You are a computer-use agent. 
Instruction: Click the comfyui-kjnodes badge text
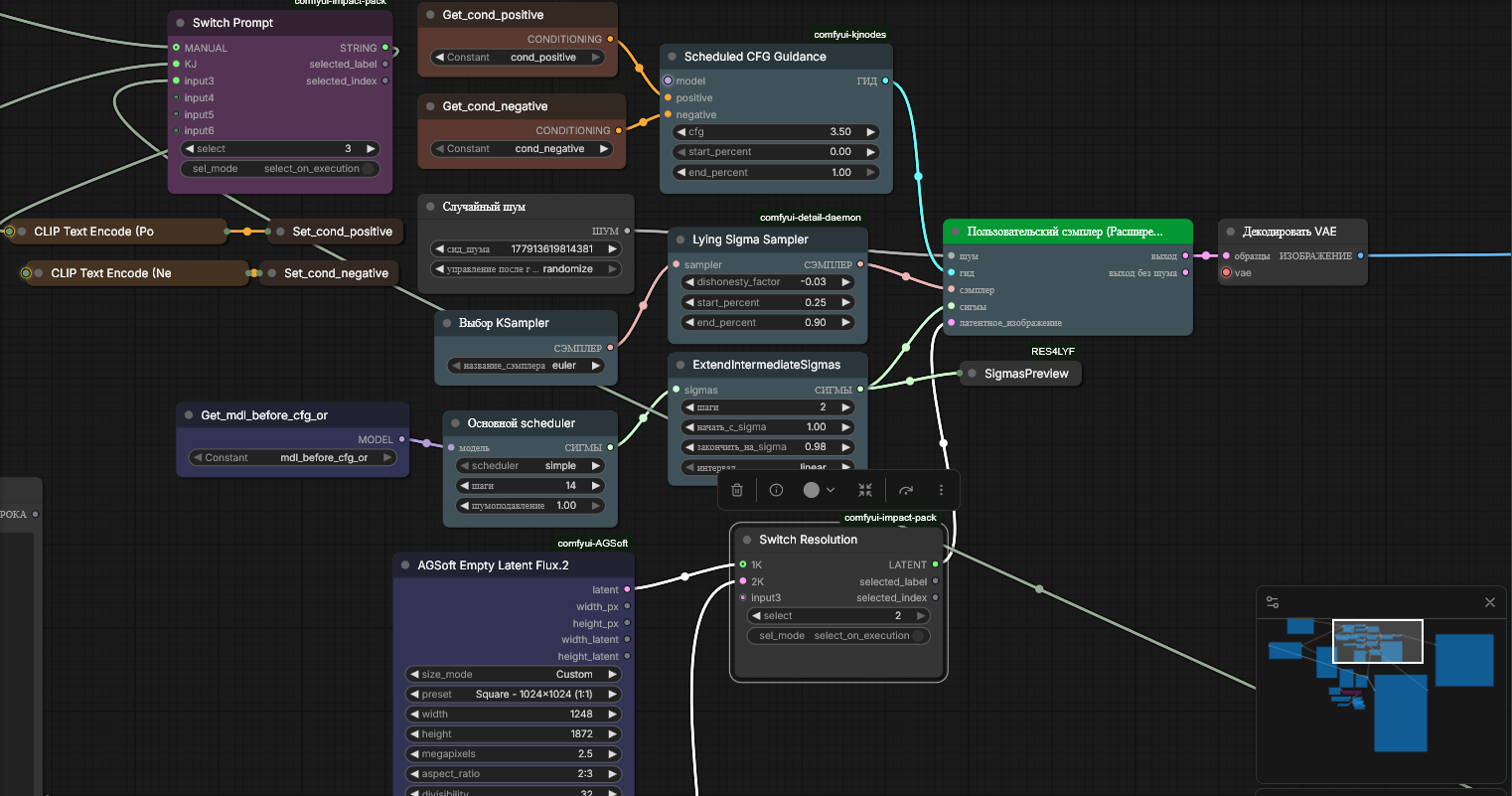click(x=850, y=35)
